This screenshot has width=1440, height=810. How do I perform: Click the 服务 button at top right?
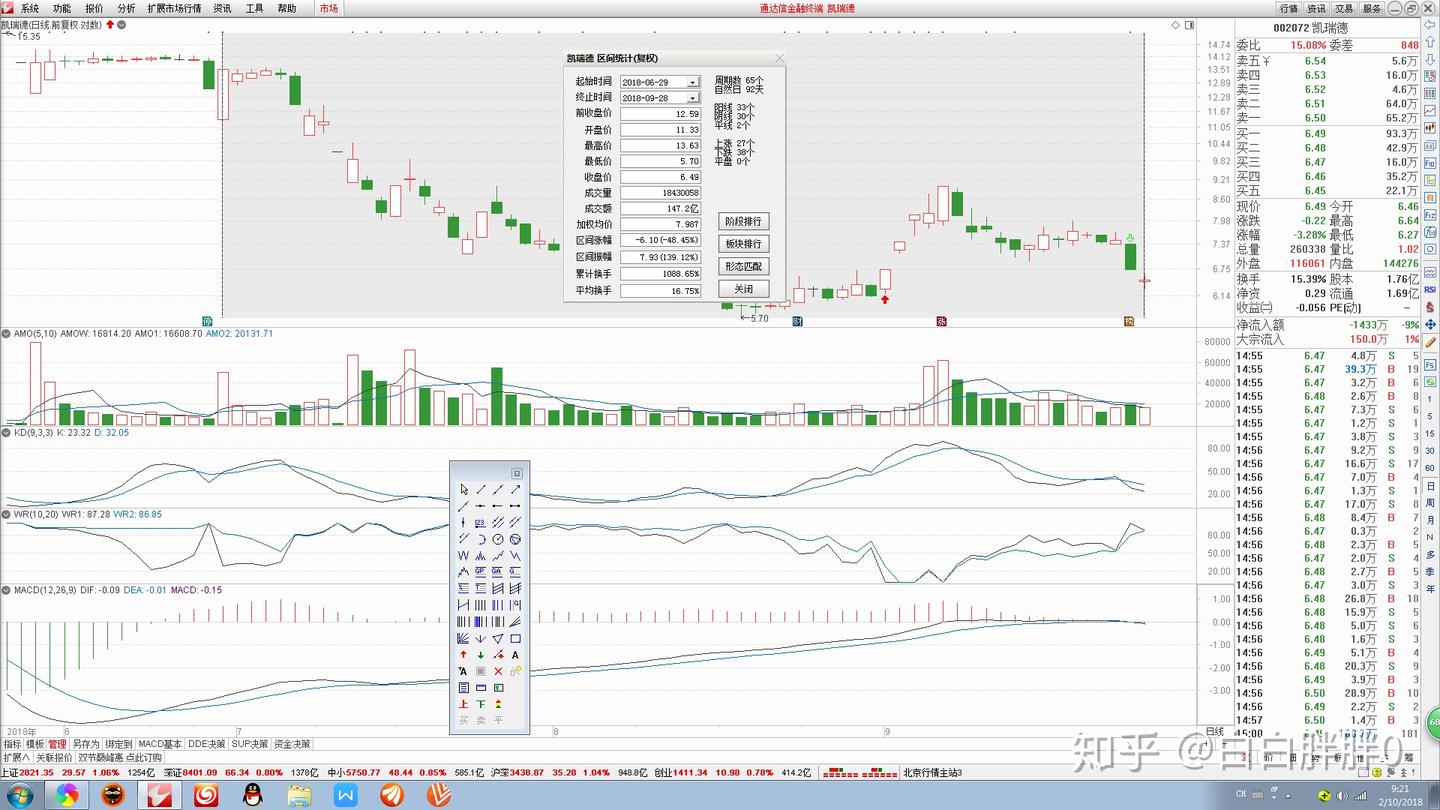click(x=1372, y=8)
